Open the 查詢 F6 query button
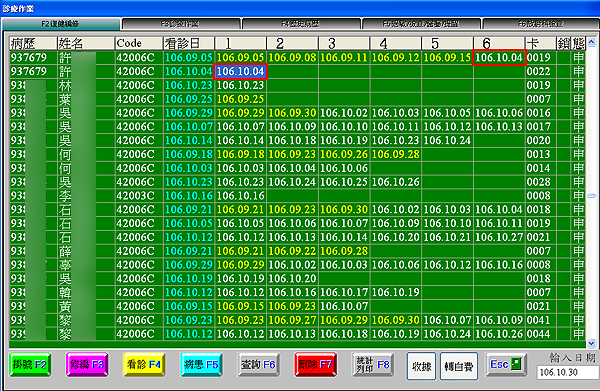This screenshot has width=600, height=391. click(x=258, y=365)
